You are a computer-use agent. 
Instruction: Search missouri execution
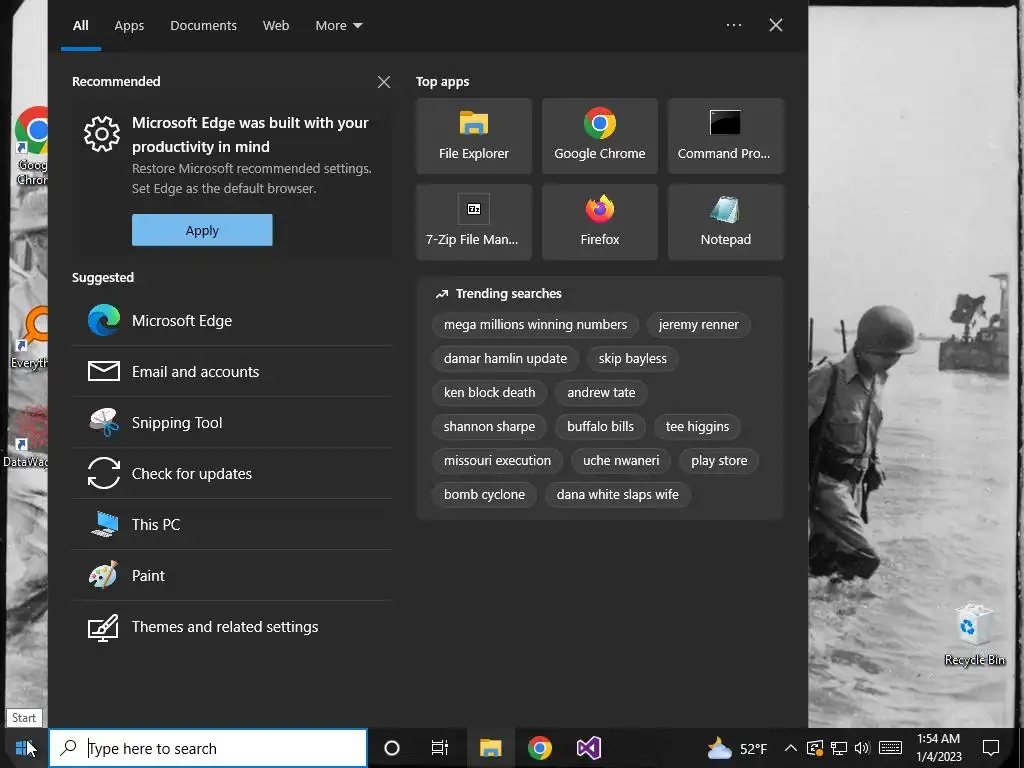click(x=497, y=460)
